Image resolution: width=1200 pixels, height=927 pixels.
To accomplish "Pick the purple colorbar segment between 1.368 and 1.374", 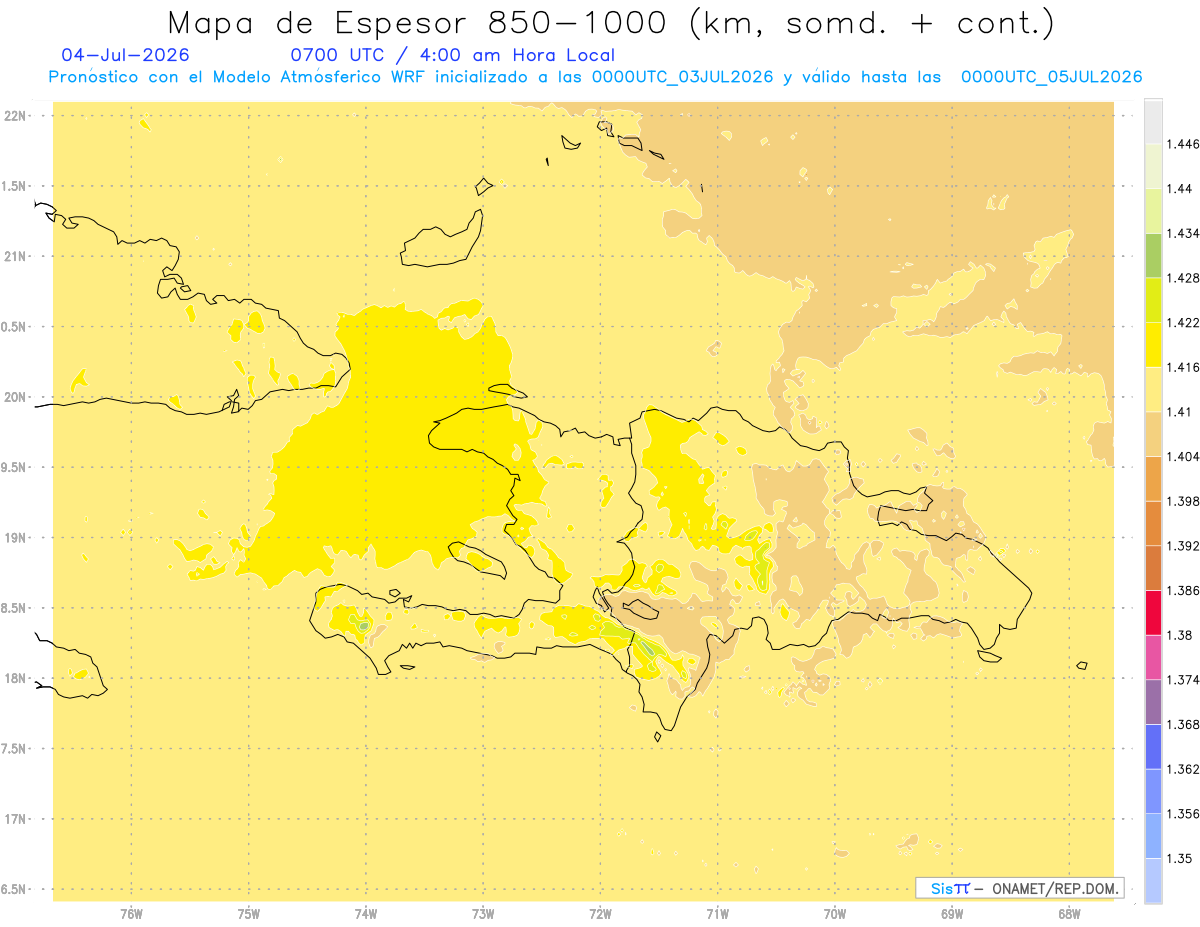I will point(1153,701).
